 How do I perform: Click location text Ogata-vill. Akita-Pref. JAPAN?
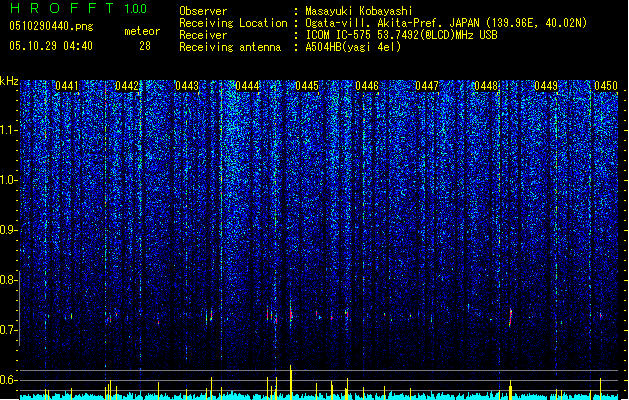(x=392, y=23)
